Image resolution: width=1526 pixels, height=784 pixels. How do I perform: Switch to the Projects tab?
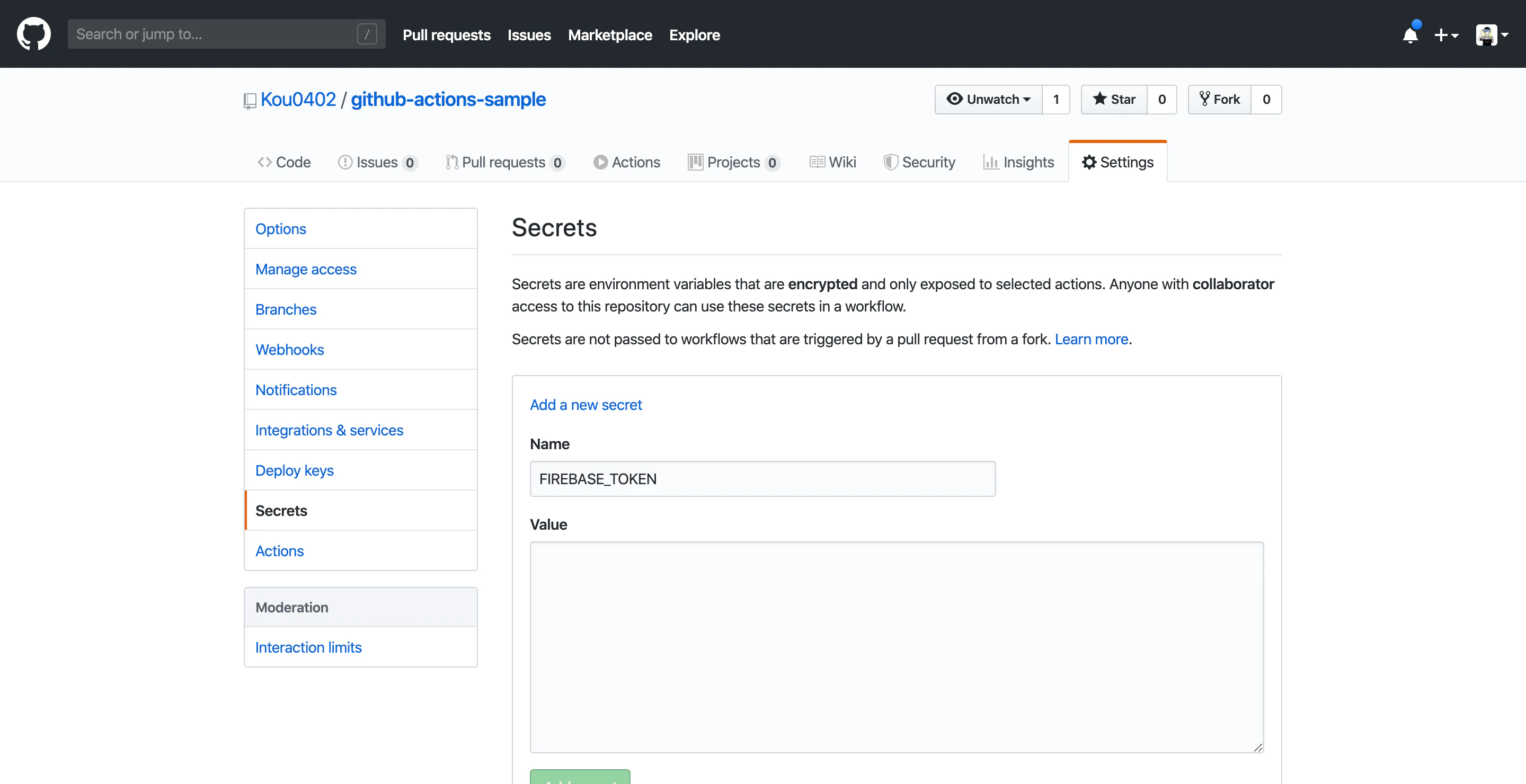[733, 162]
